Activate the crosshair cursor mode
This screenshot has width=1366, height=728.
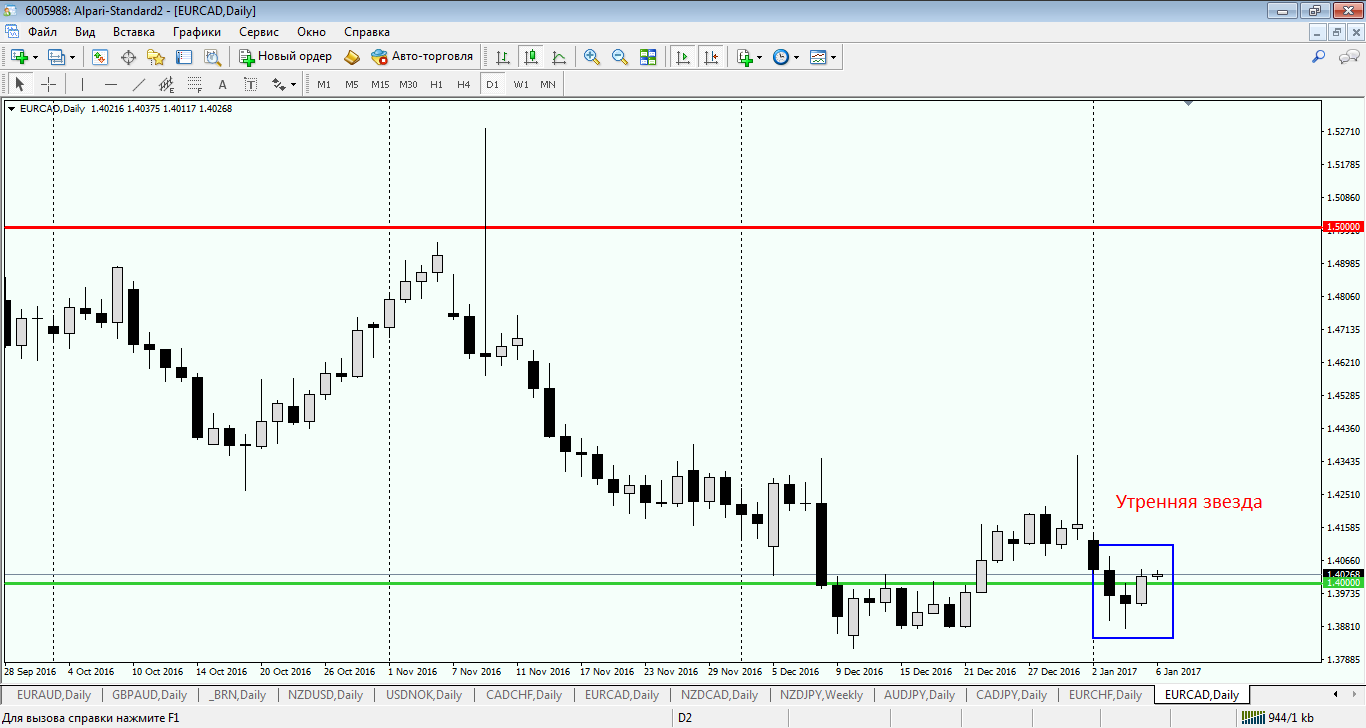coord(48,84)
